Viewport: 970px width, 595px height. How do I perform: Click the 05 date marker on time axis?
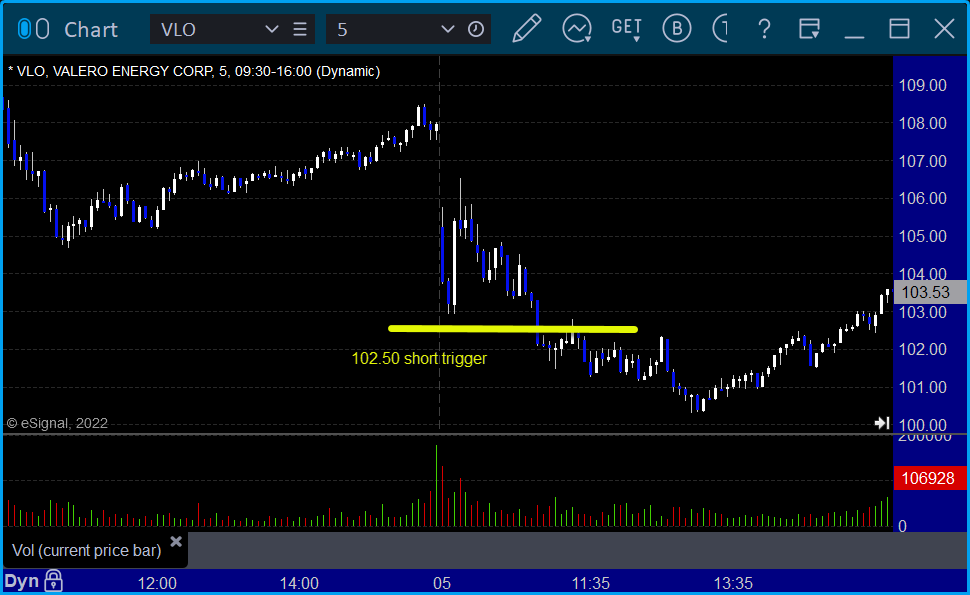pos(442,583)
